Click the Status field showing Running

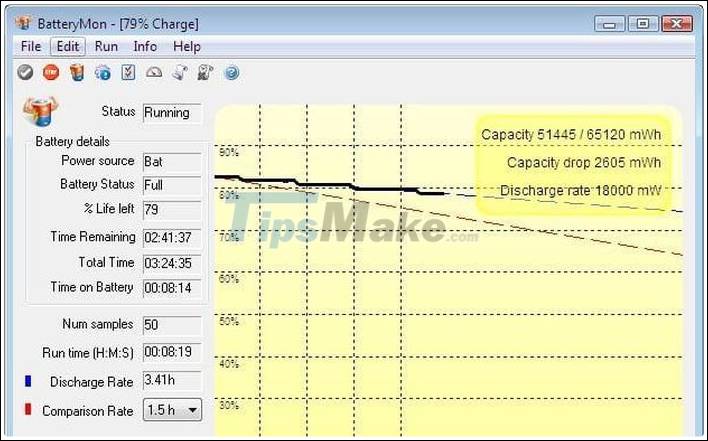(172, 113)
